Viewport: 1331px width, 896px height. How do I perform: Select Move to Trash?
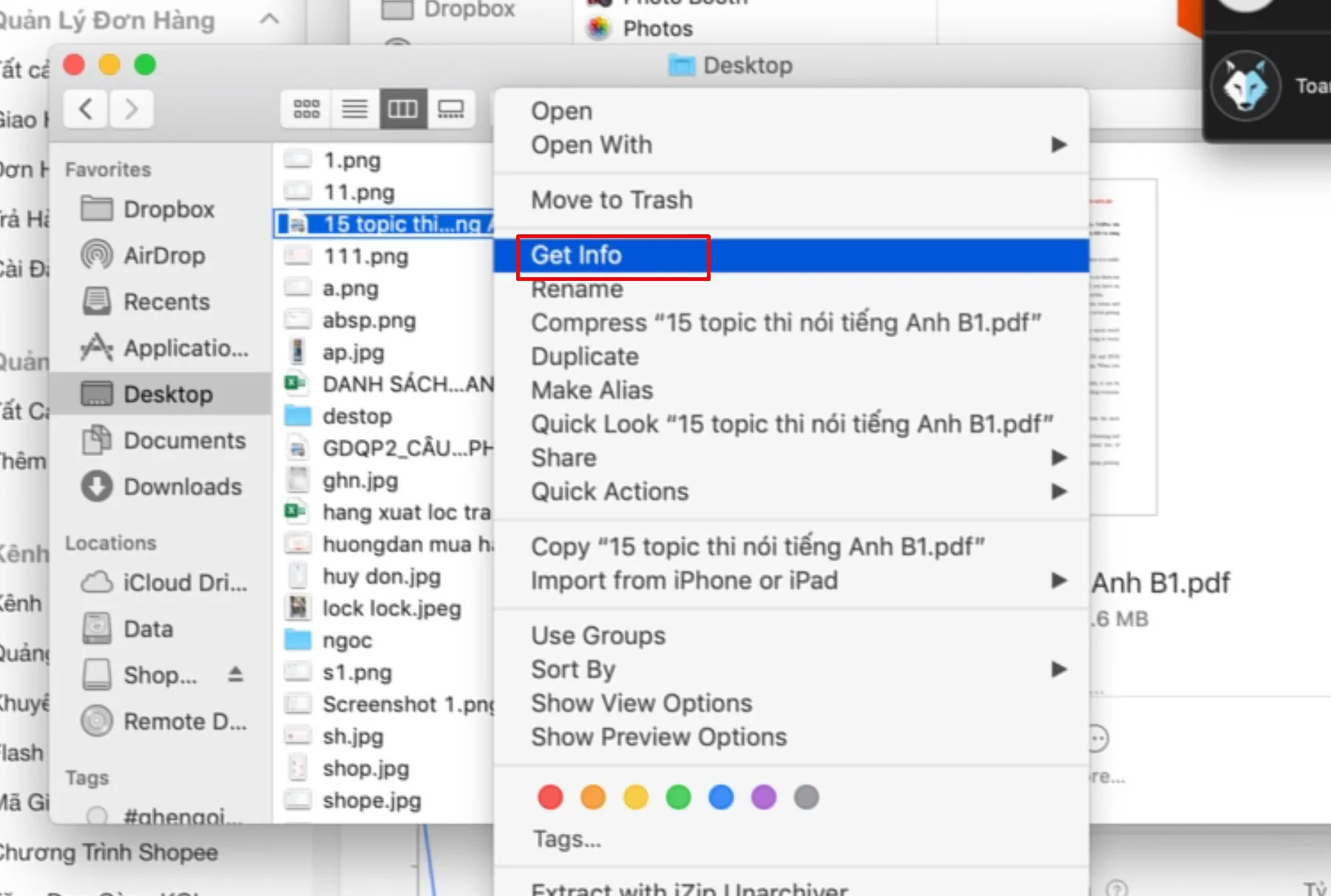pos(791,200)
